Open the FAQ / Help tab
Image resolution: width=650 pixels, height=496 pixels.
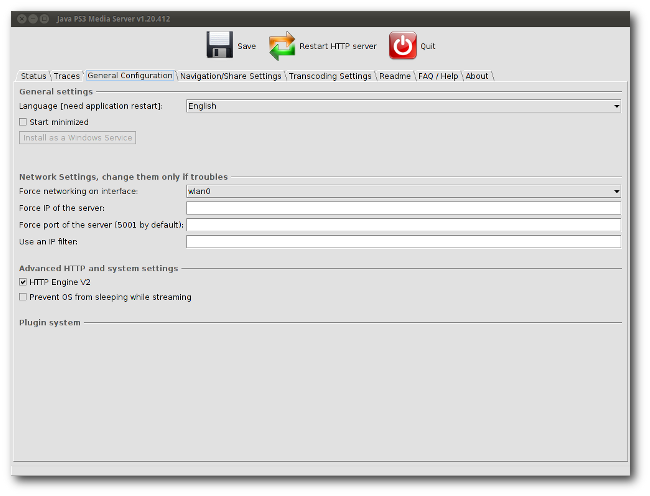[x=438, y=76]
